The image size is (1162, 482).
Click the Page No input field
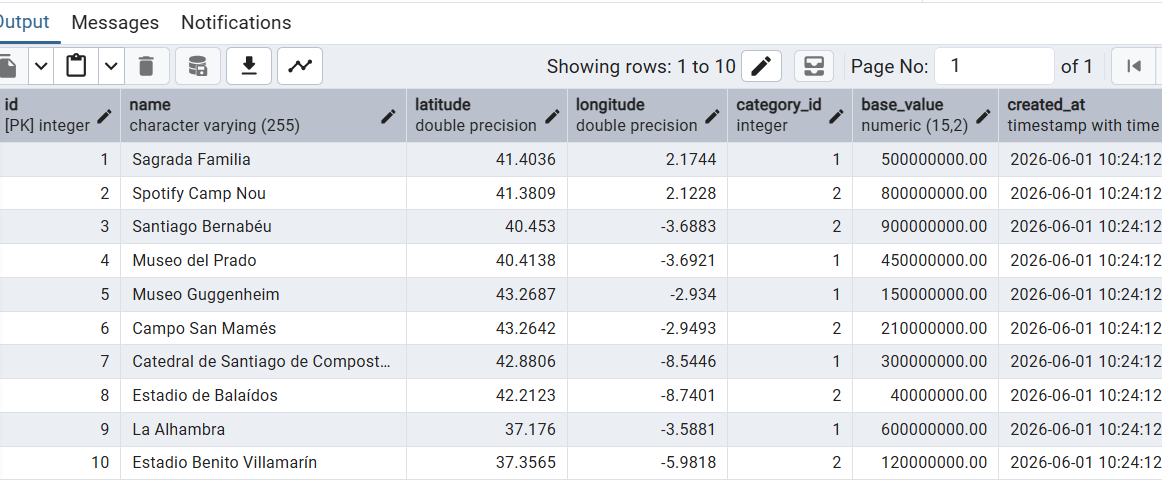(995, 66)
